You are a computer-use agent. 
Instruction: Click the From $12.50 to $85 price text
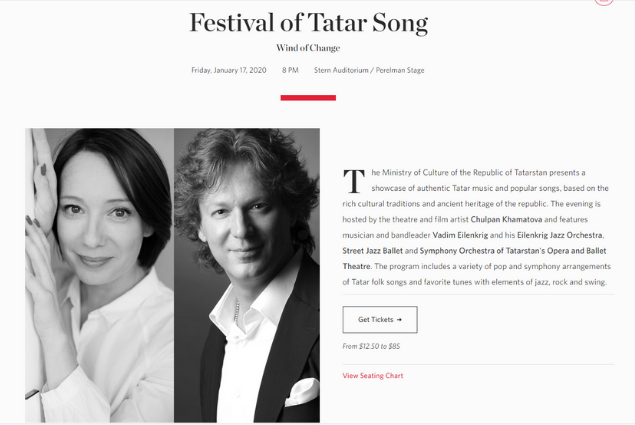click(371, 346)
